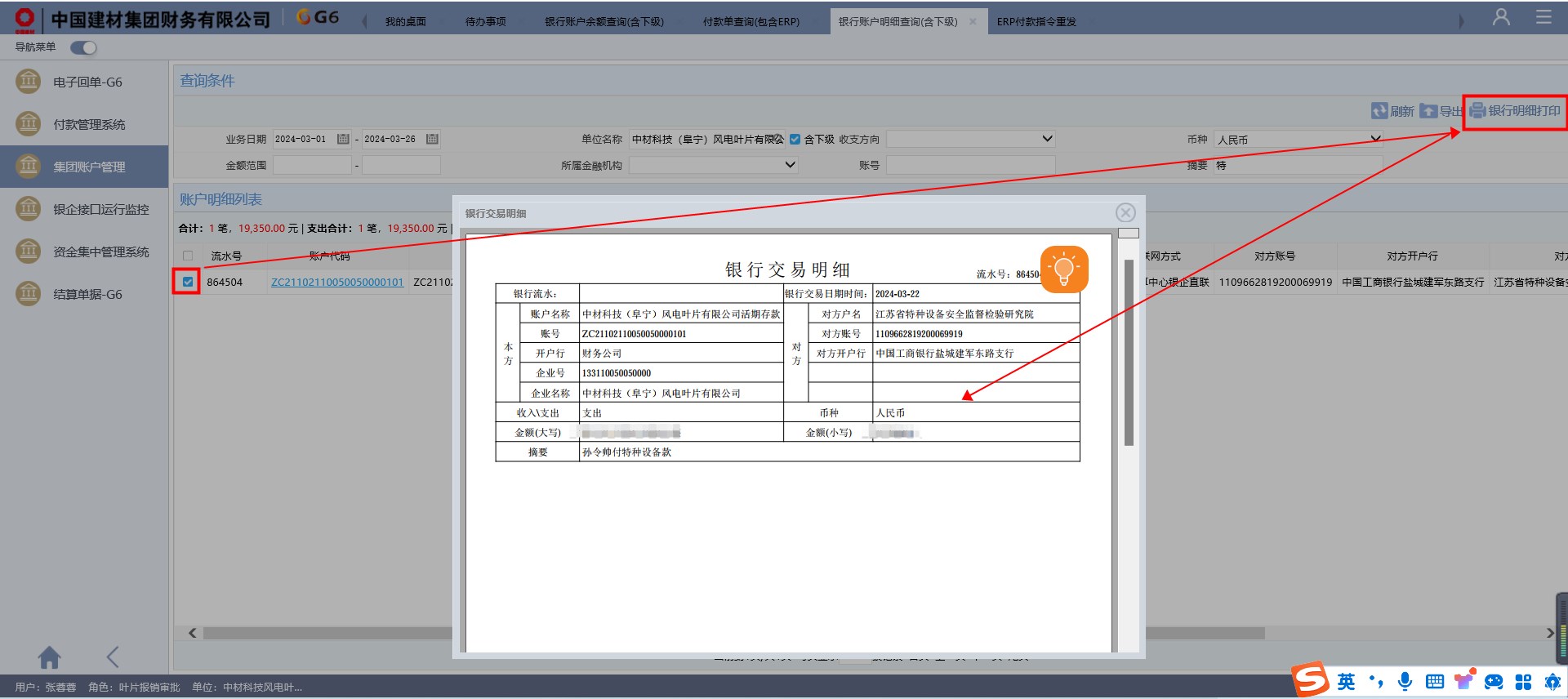Open 电子回单-G6 sidebar icon
This screenshot has width=1568, height=699.
29,82
